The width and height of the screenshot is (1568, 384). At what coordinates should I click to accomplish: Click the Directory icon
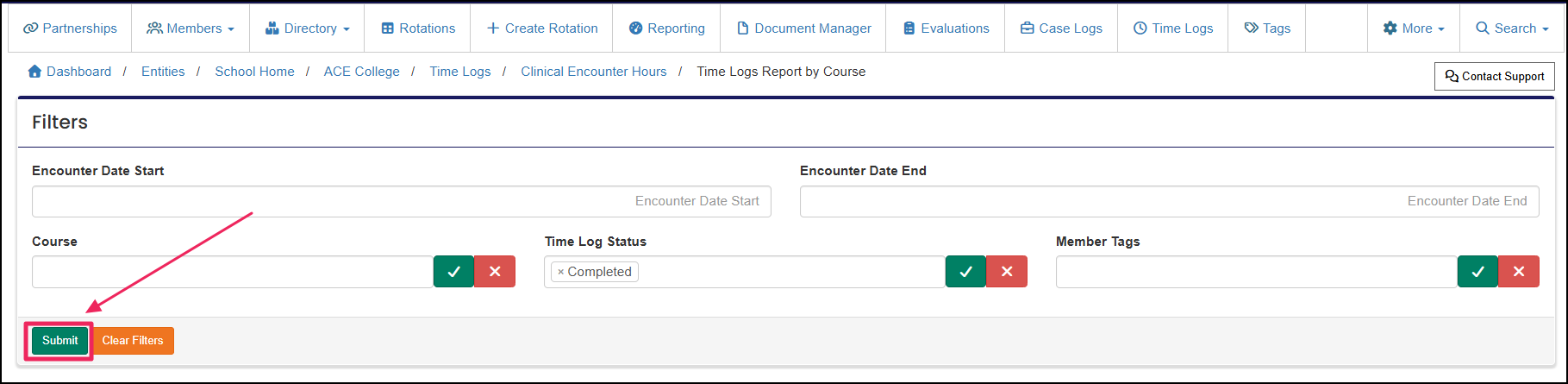pyautogui.click(x=272, y=28)
